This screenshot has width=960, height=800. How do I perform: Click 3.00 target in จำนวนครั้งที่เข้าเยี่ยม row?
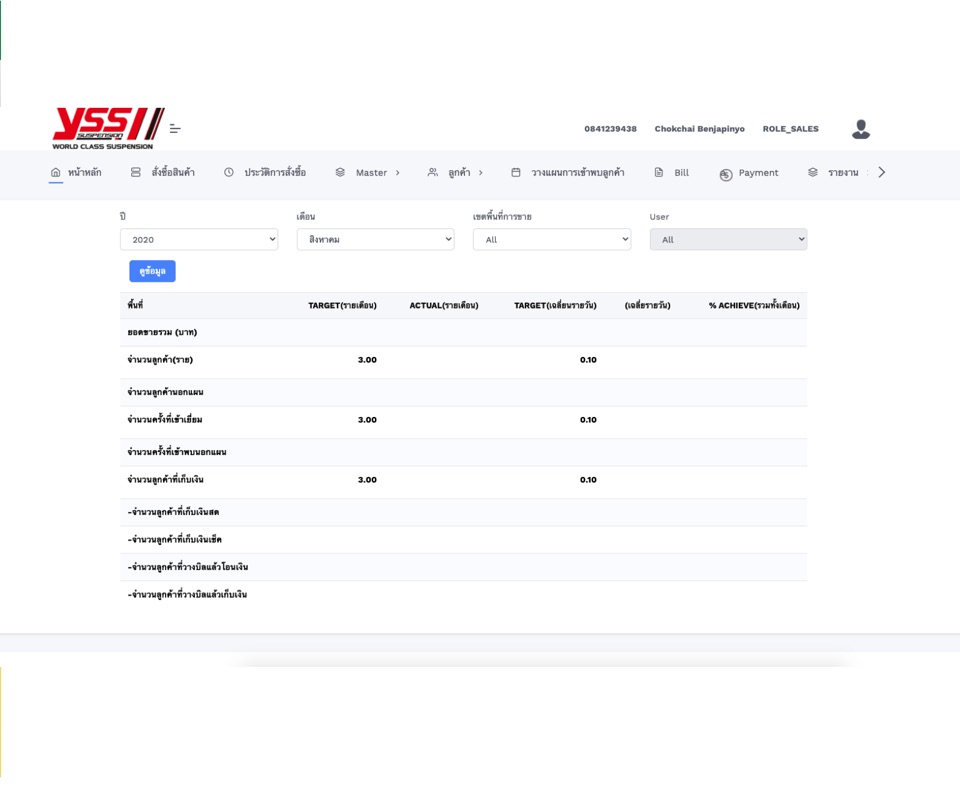pyautogui.click(x=367, y=420)
